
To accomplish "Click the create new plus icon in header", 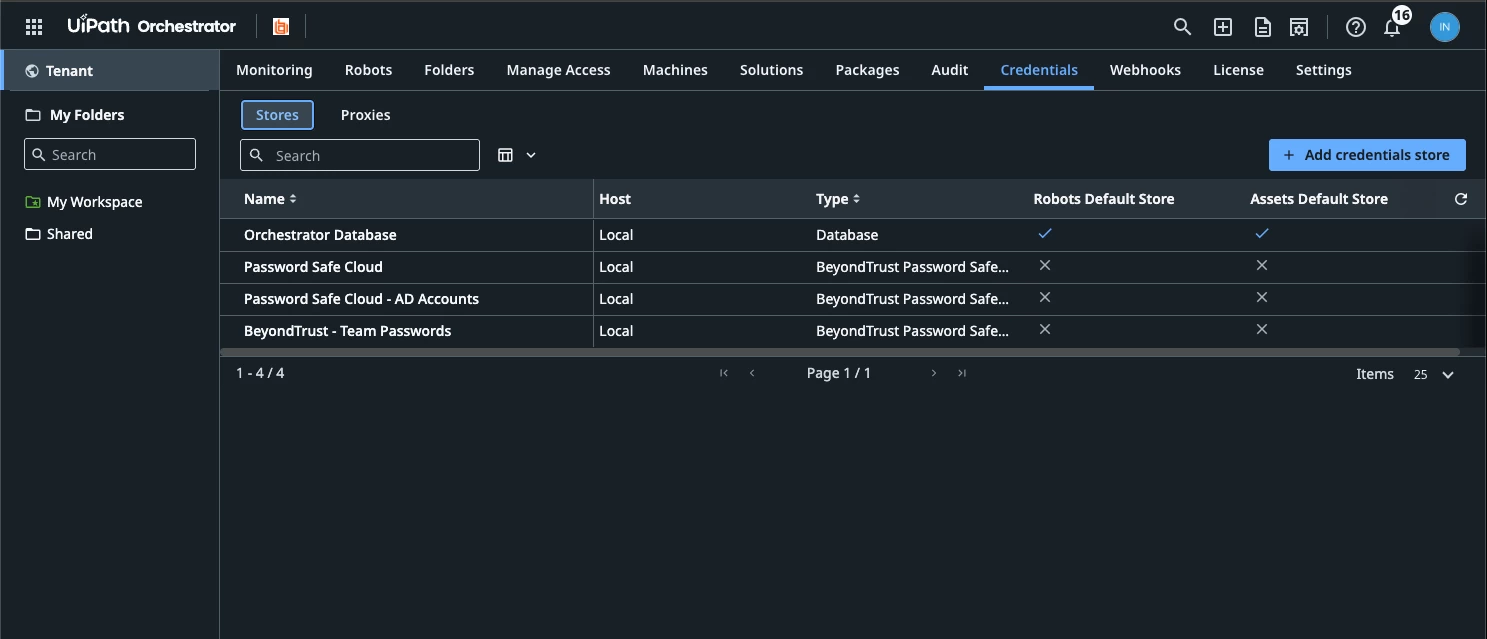I will (x=1222, y=27).
